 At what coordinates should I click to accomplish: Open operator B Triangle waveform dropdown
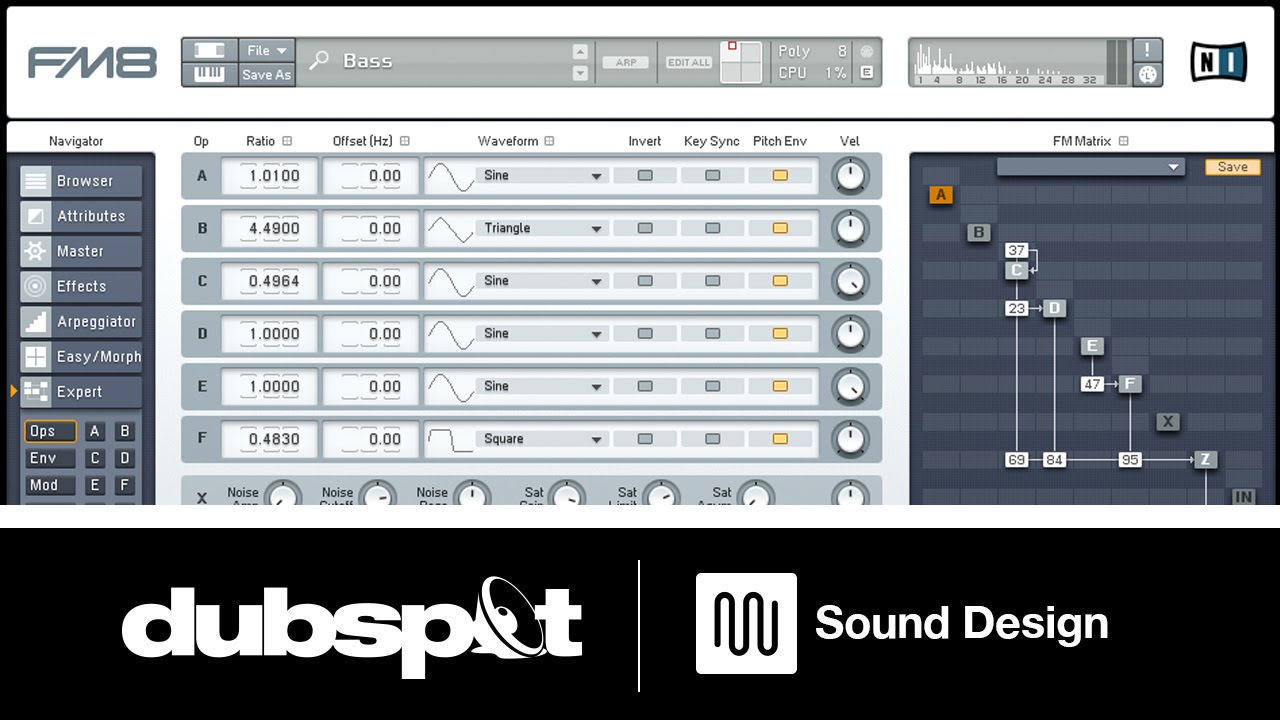541,228
